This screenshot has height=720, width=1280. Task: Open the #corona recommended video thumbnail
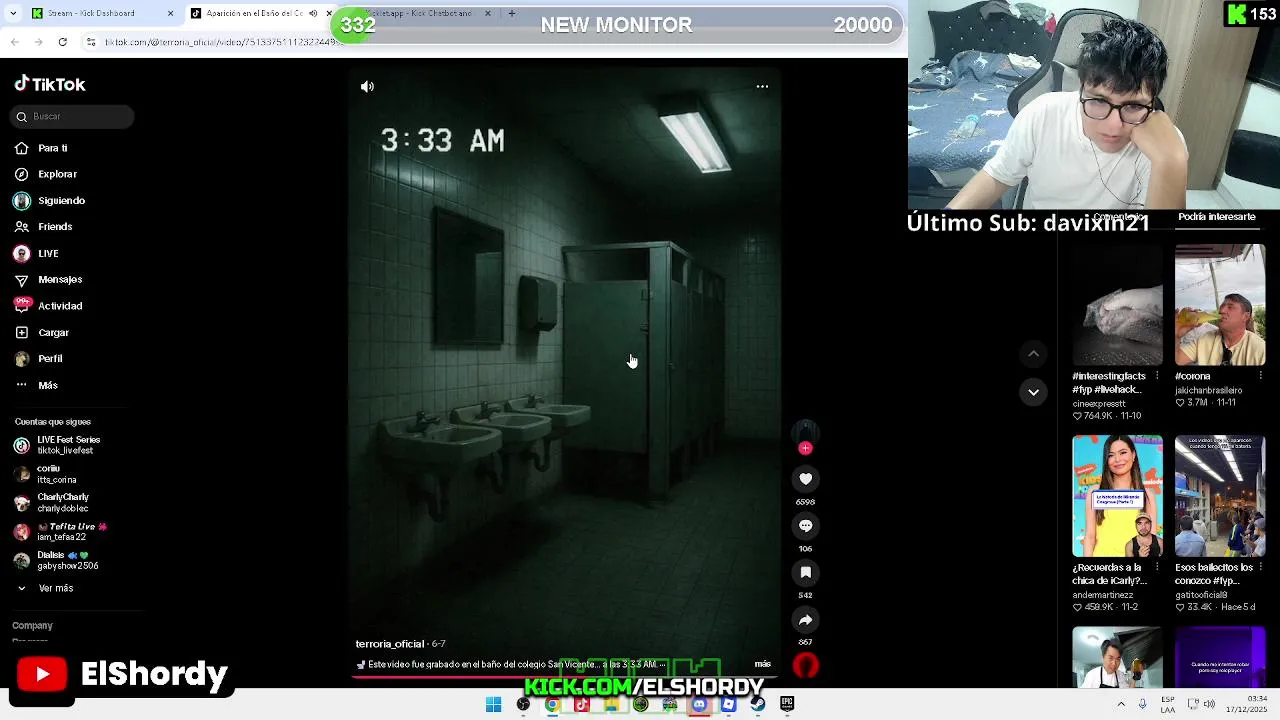(1220, 305)
